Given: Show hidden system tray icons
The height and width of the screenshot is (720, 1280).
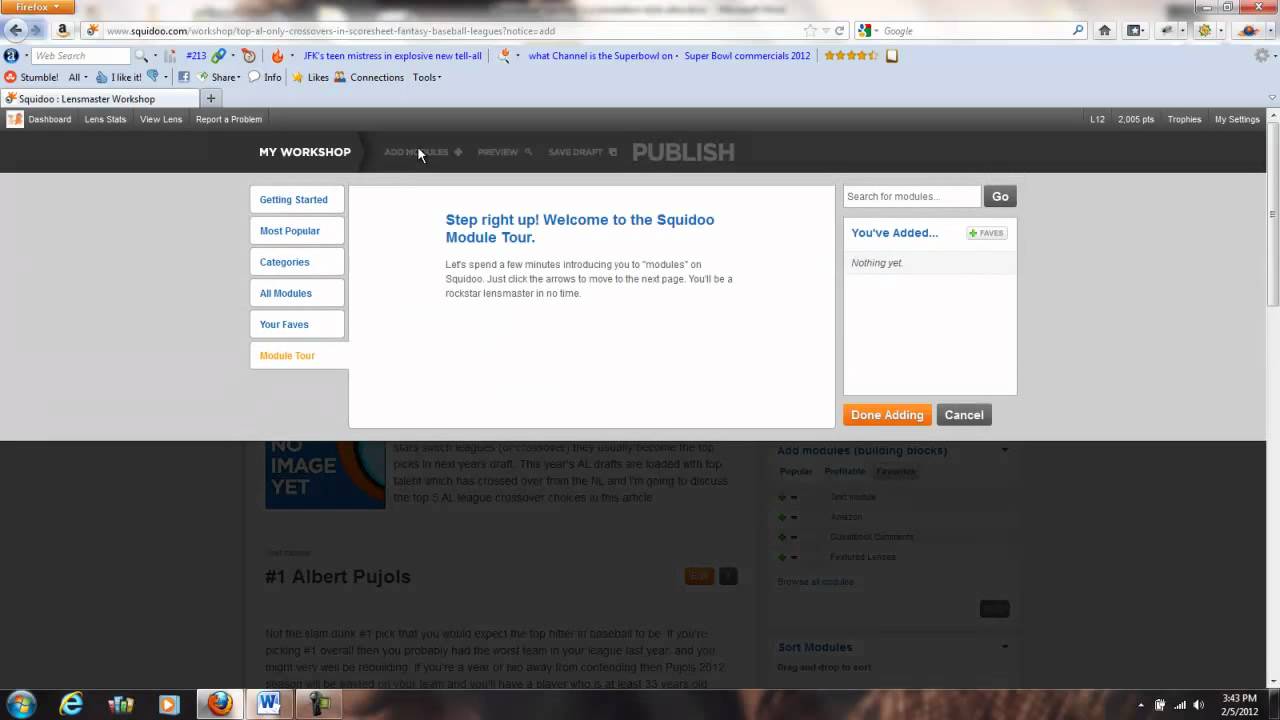Looking at the screenshot, I should coord(1141,705).
